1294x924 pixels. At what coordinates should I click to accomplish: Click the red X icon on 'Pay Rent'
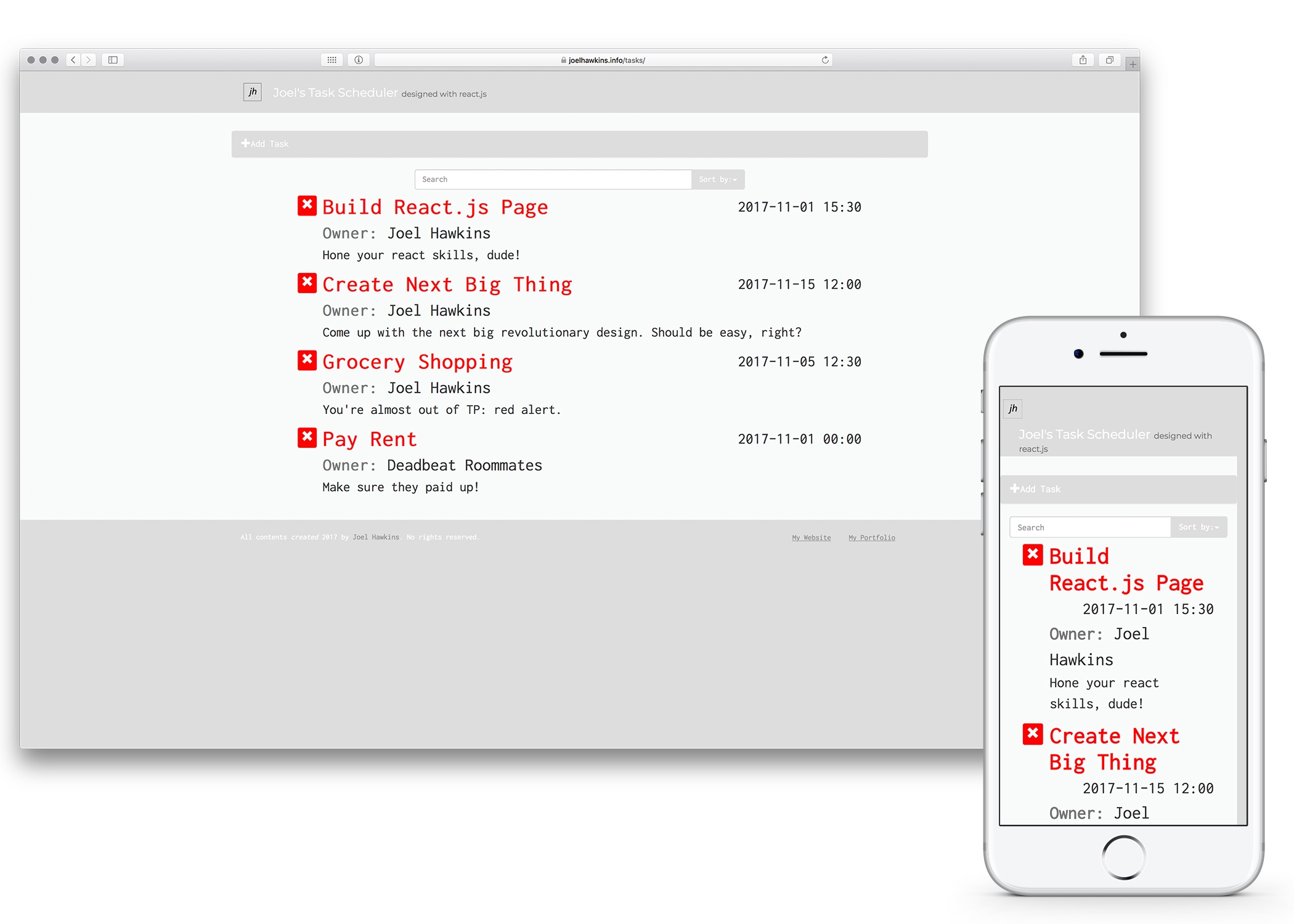[x=305, y=439]
